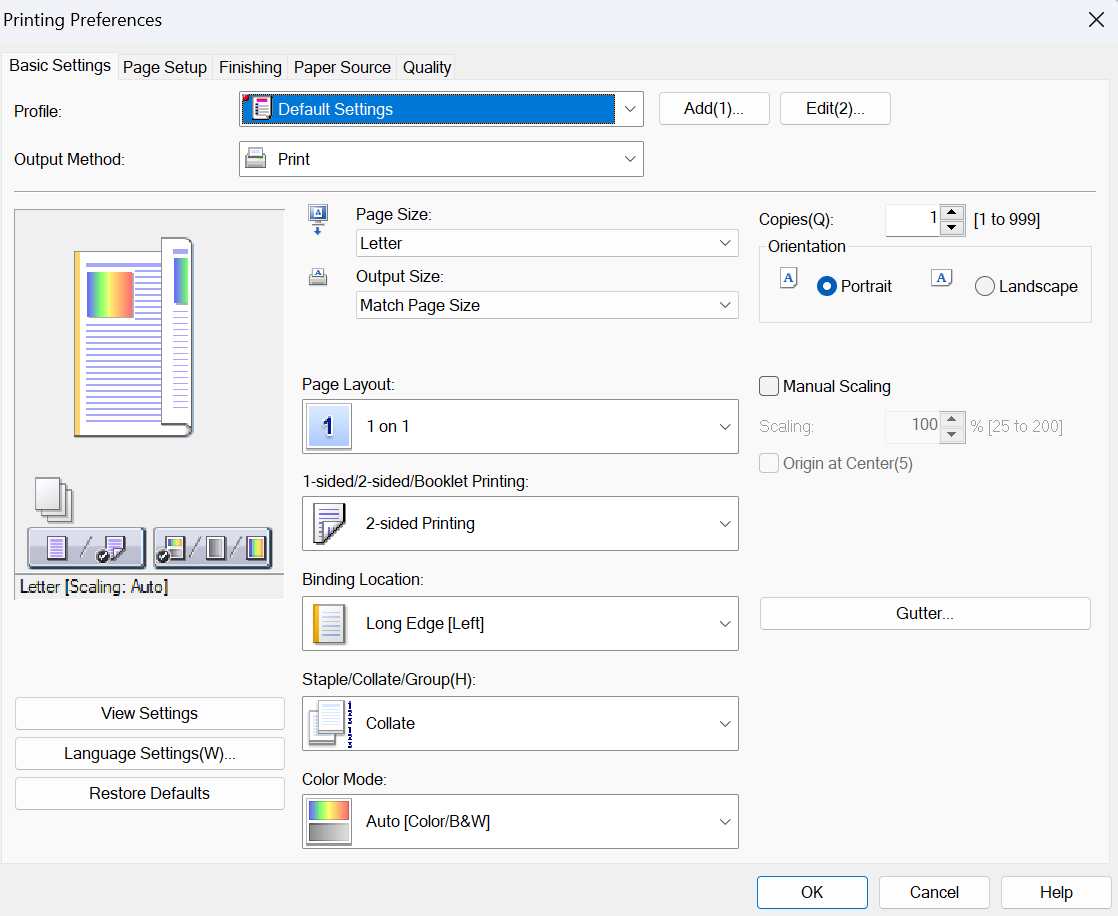This screenshot has height=916, width=1118.
Task: Click the Collate stacked pages icon
Action: 328,723
